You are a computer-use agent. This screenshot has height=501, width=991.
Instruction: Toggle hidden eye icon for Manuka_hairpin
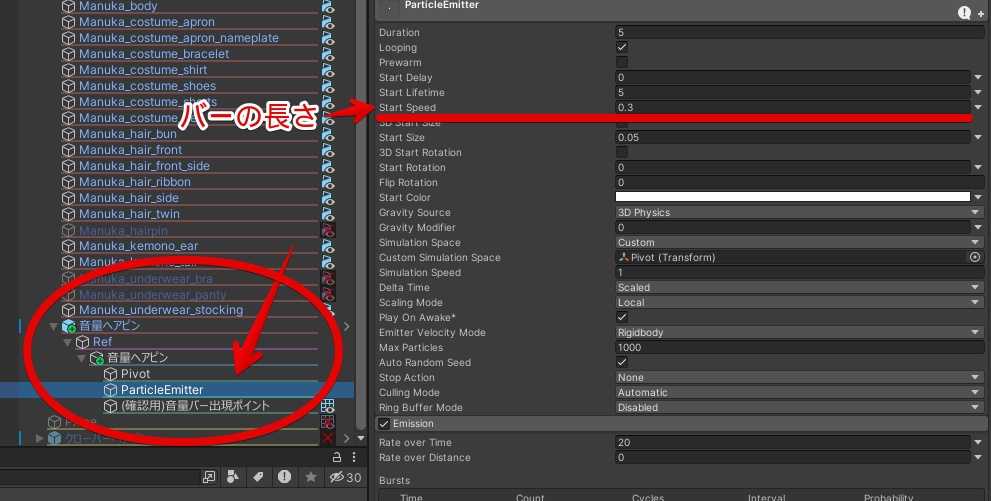(x=327, y=230)
